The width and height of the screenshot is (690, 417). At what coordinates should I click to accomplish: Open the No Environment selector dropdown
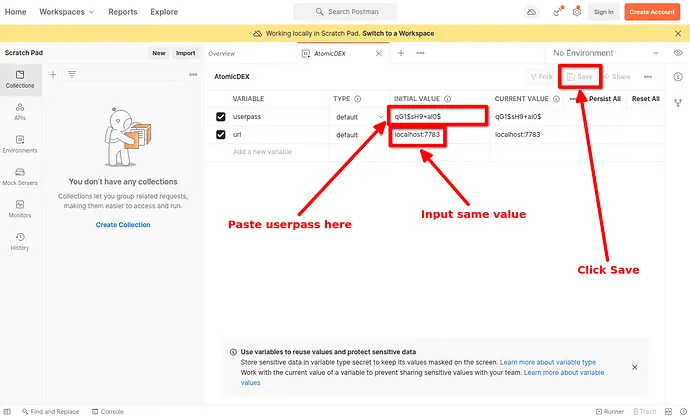[606, 53]
